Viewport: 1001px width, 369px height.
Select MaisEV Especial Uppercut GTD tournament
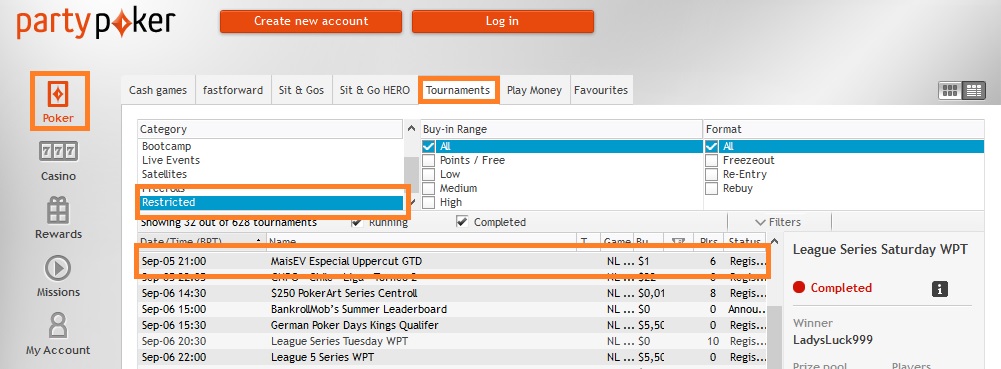(452, 261)
